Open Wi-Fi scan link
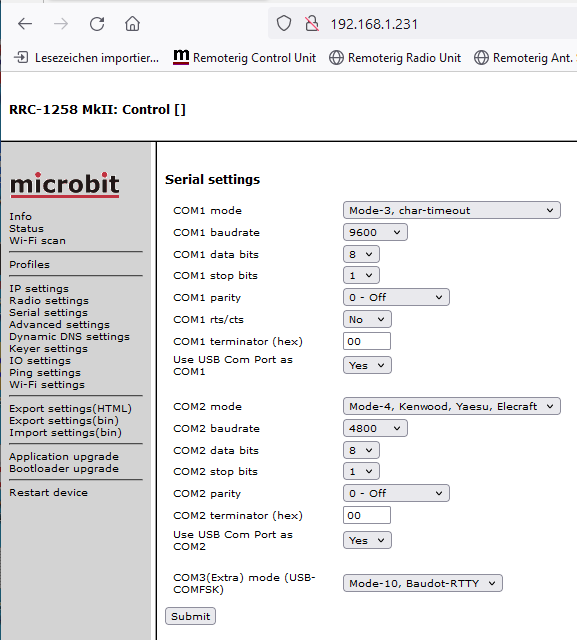The image size is (577, 640). [x=38, y=240]
